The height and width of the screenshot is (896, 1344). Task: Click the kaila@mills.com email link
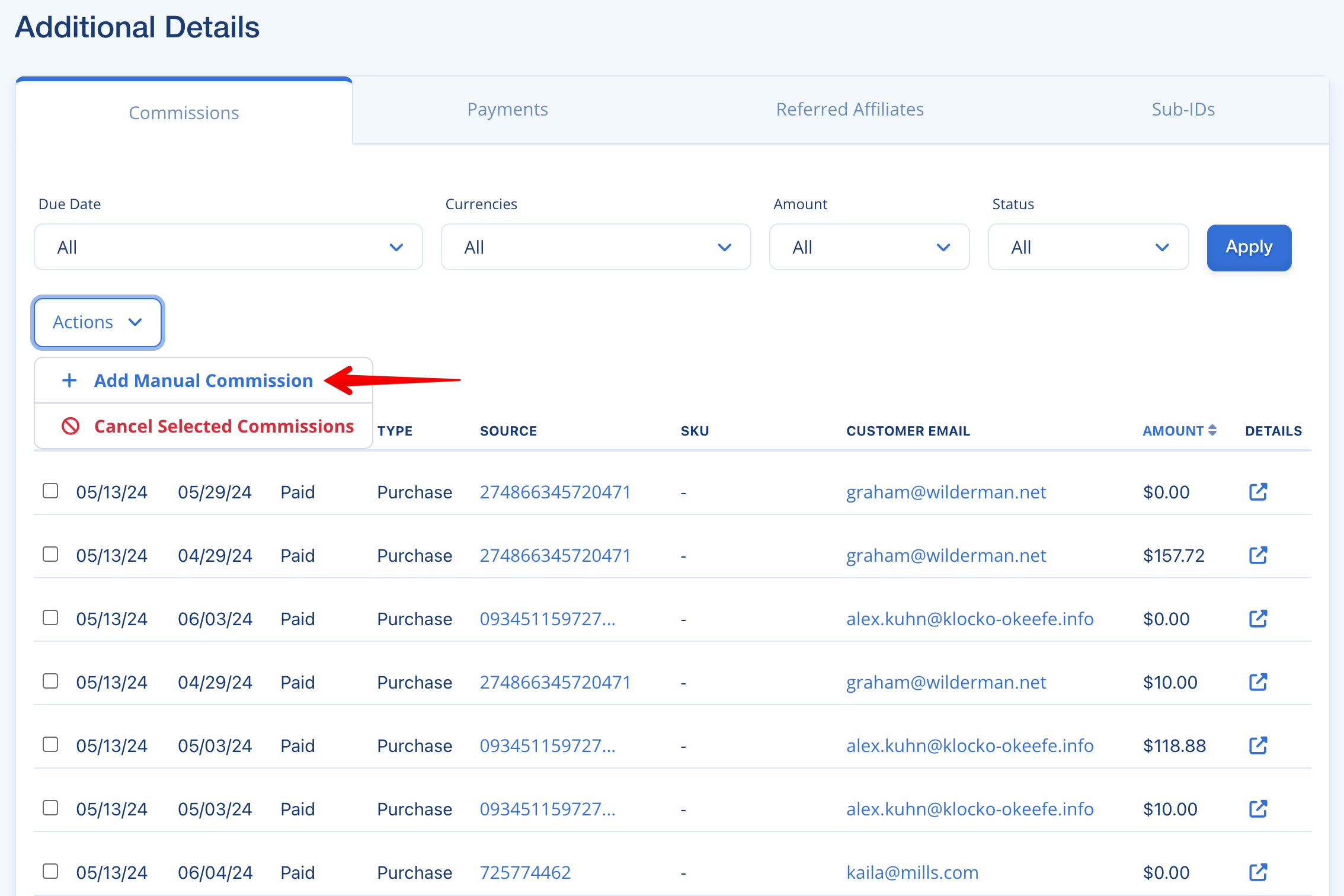[912, 872]
